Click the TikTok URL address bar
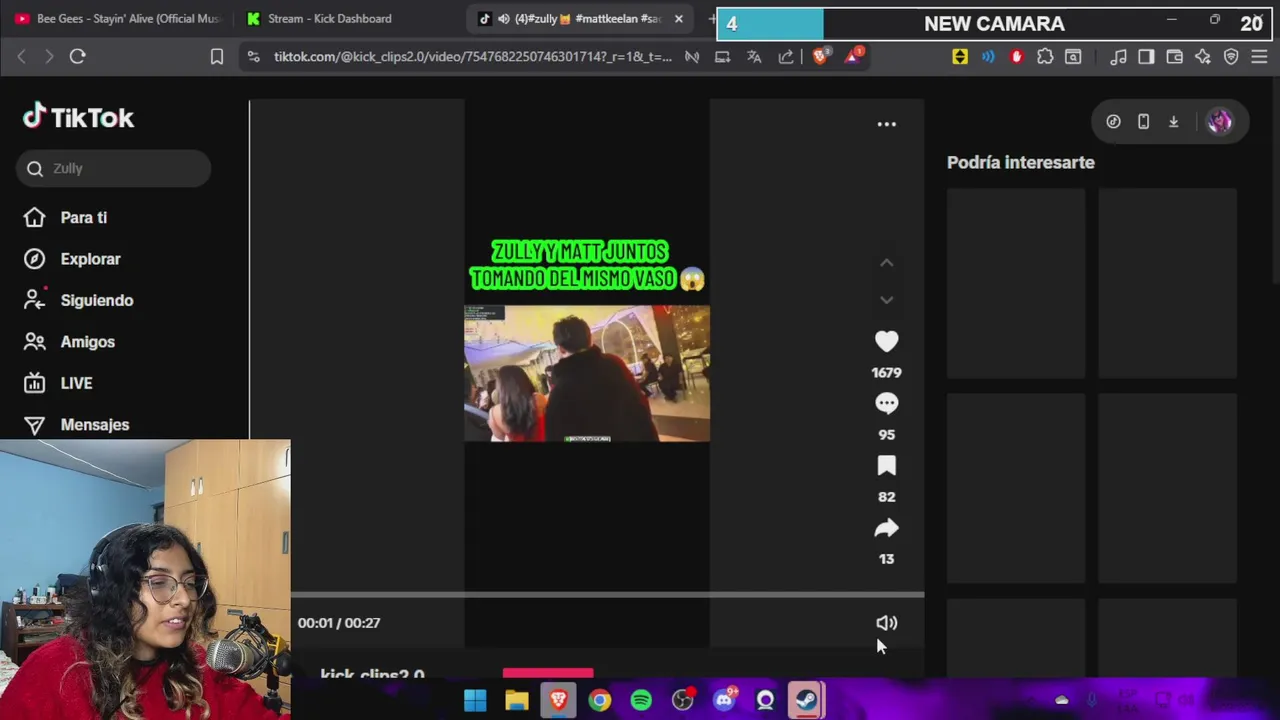Image resolution: width=1280 pixels, height=720 pixels. pos(472,57)
